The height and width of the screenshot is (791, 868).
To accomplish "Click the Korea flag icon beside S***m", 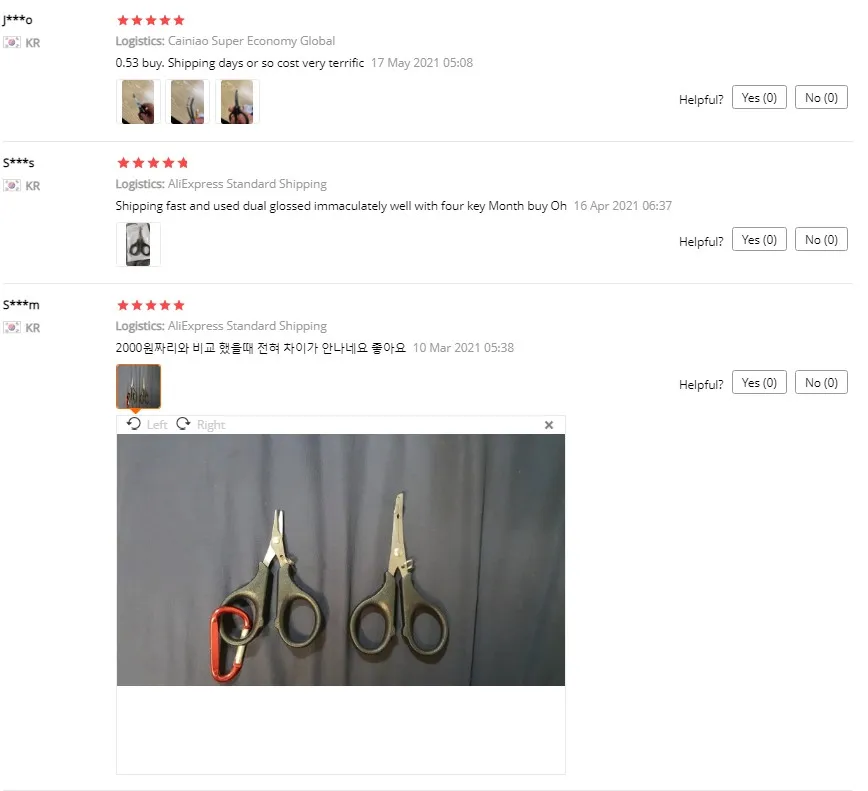I will [12, 328].
